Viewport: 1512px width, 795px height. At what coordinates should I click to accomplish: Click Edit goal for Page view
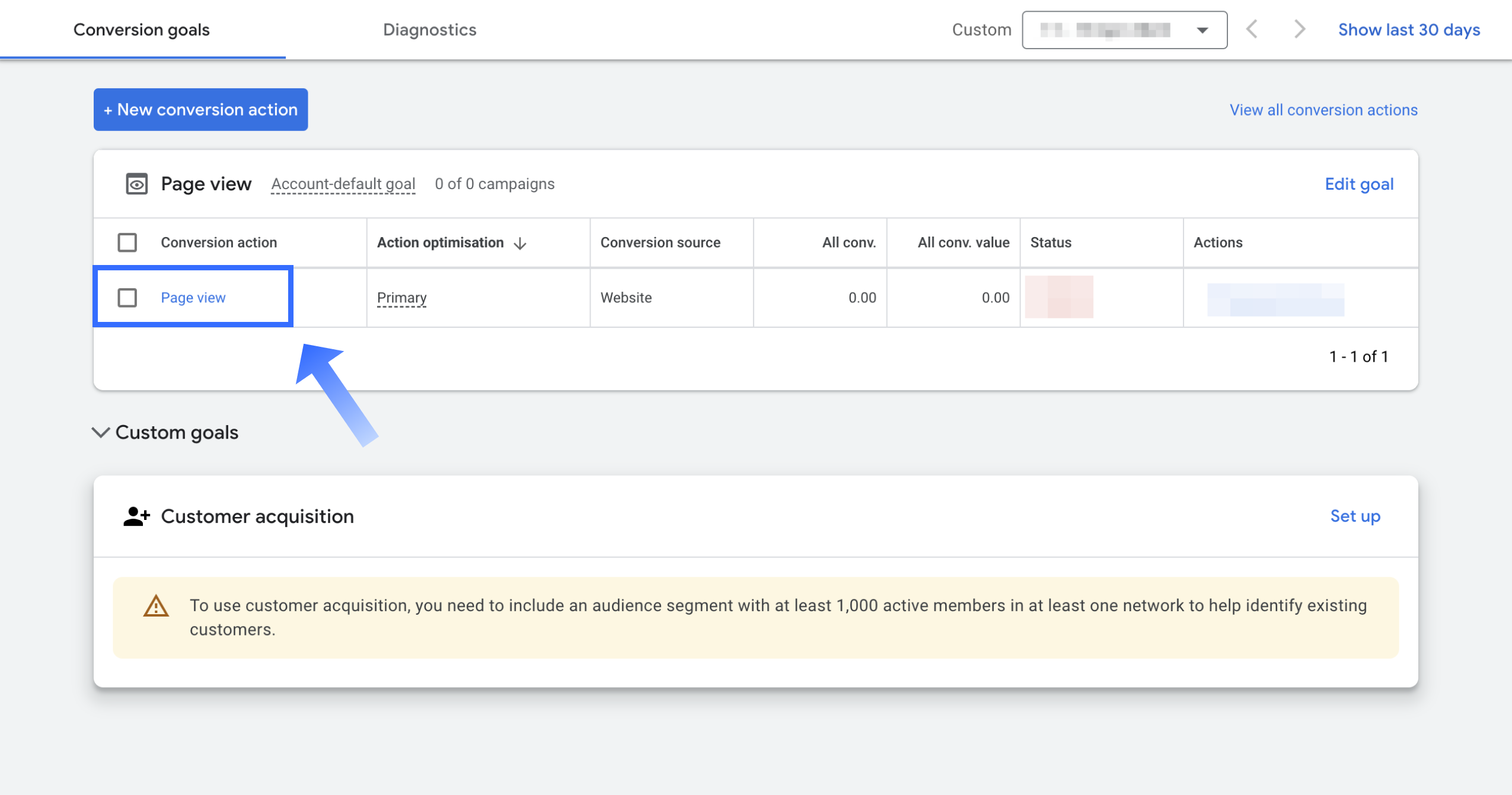pyautogui.click(x=1358, y=184)
